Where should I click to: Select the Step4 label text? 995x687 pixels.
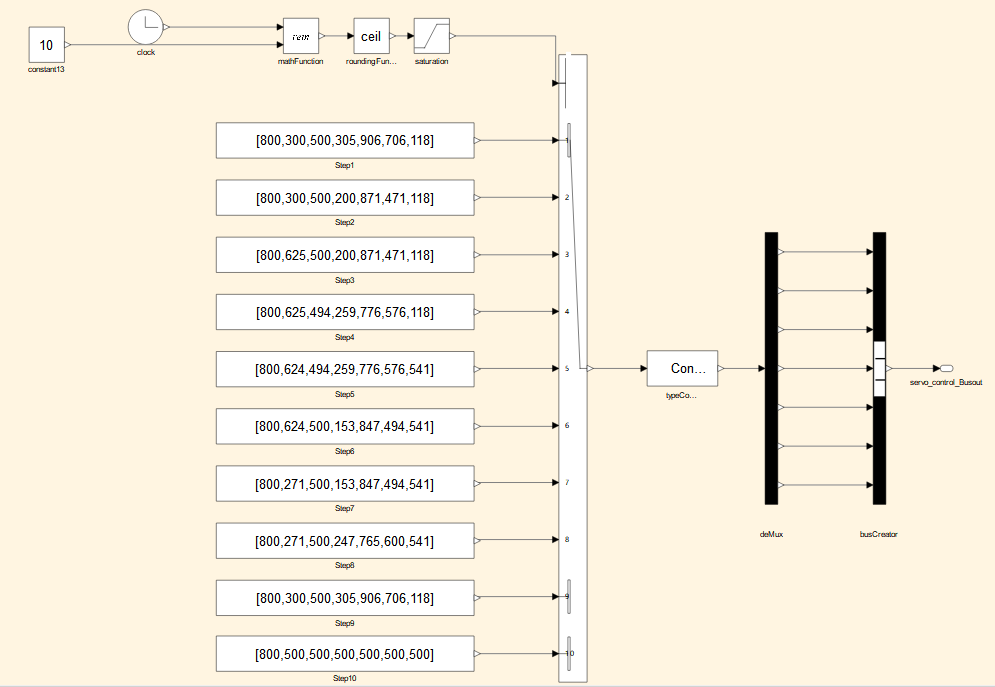(x=345, y=338)
